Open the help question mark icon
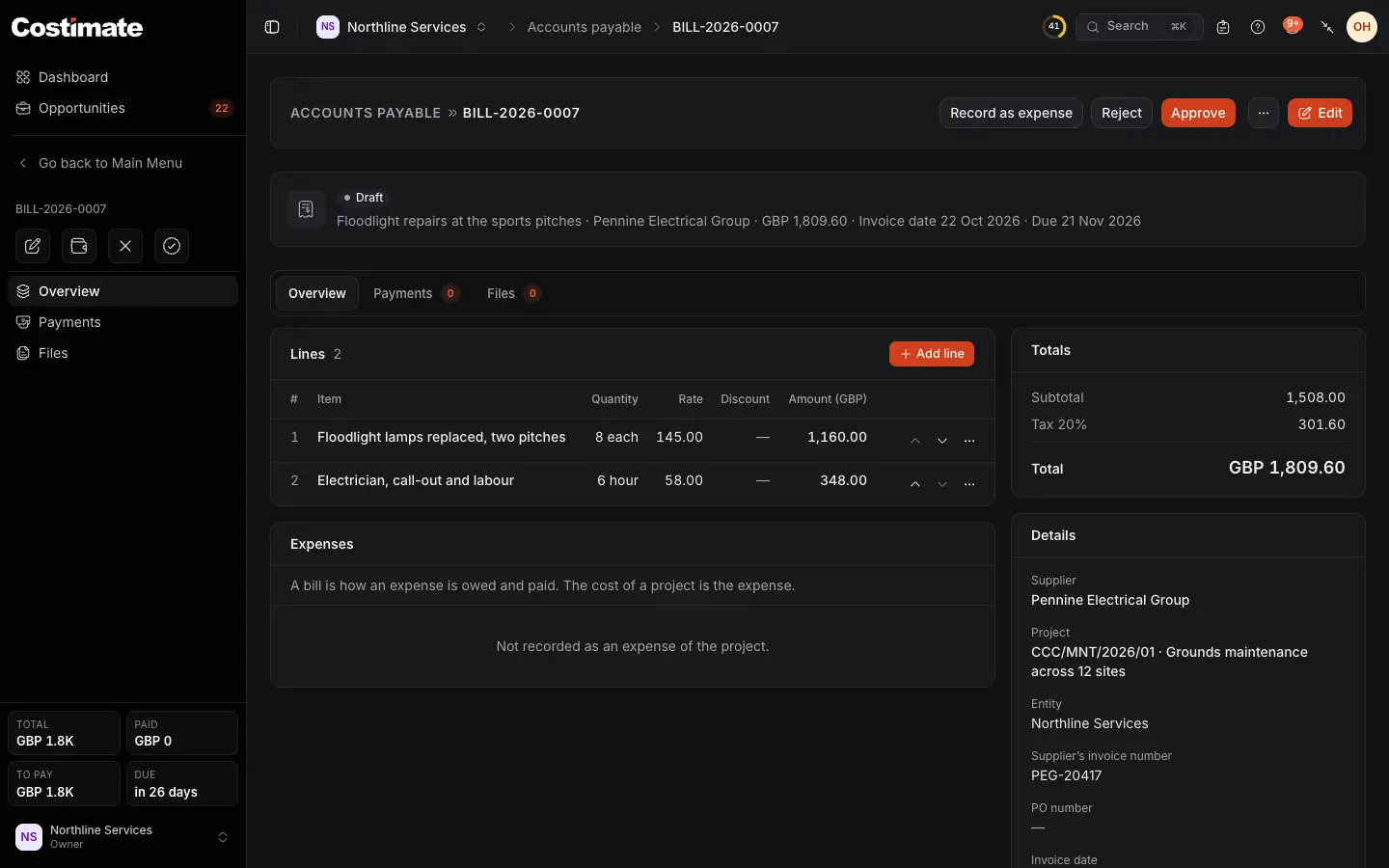This screenshot has width=1389, height=868. click(1258, 27)
